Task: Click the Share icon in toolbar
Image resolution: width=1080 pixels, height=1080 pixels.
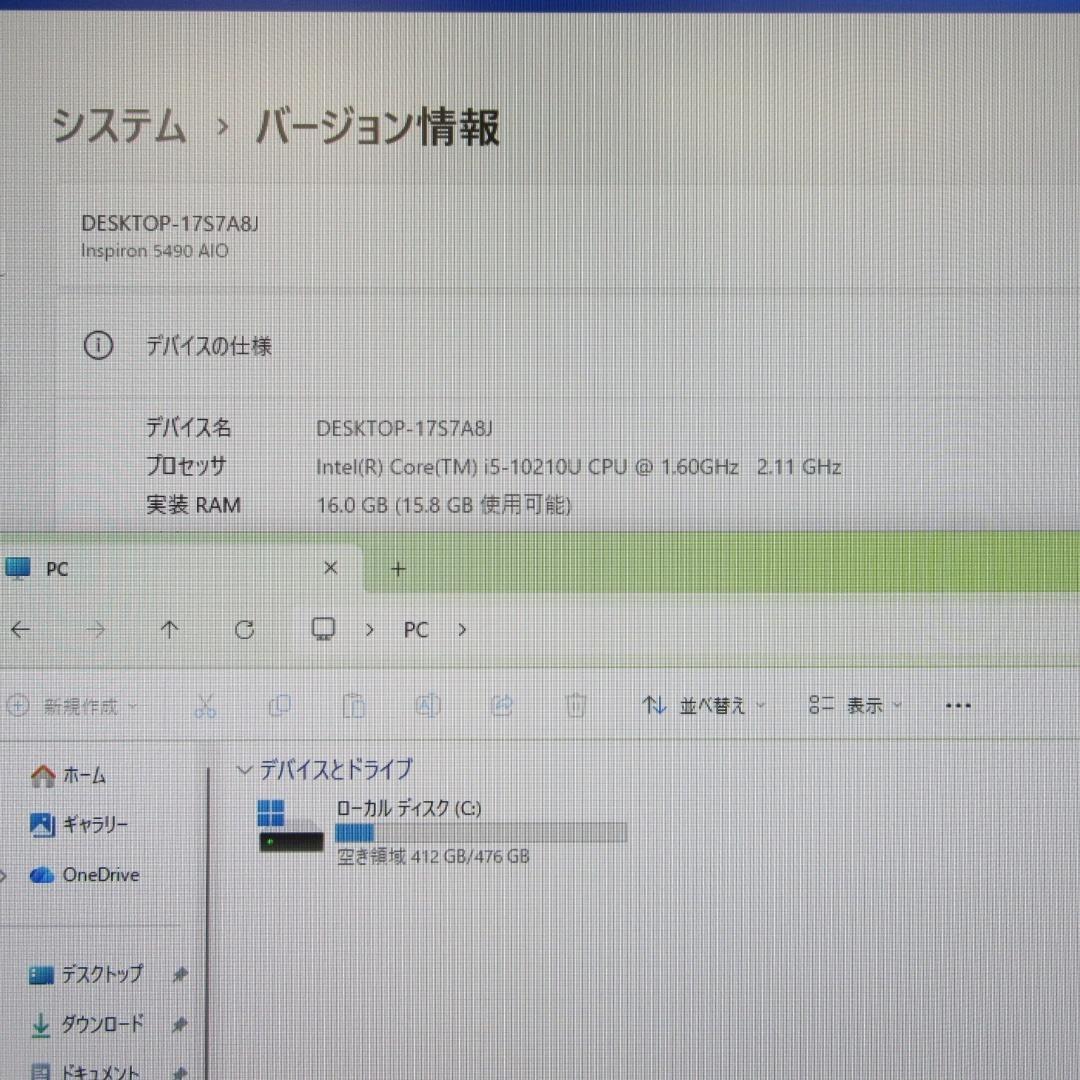Action: 502,705
